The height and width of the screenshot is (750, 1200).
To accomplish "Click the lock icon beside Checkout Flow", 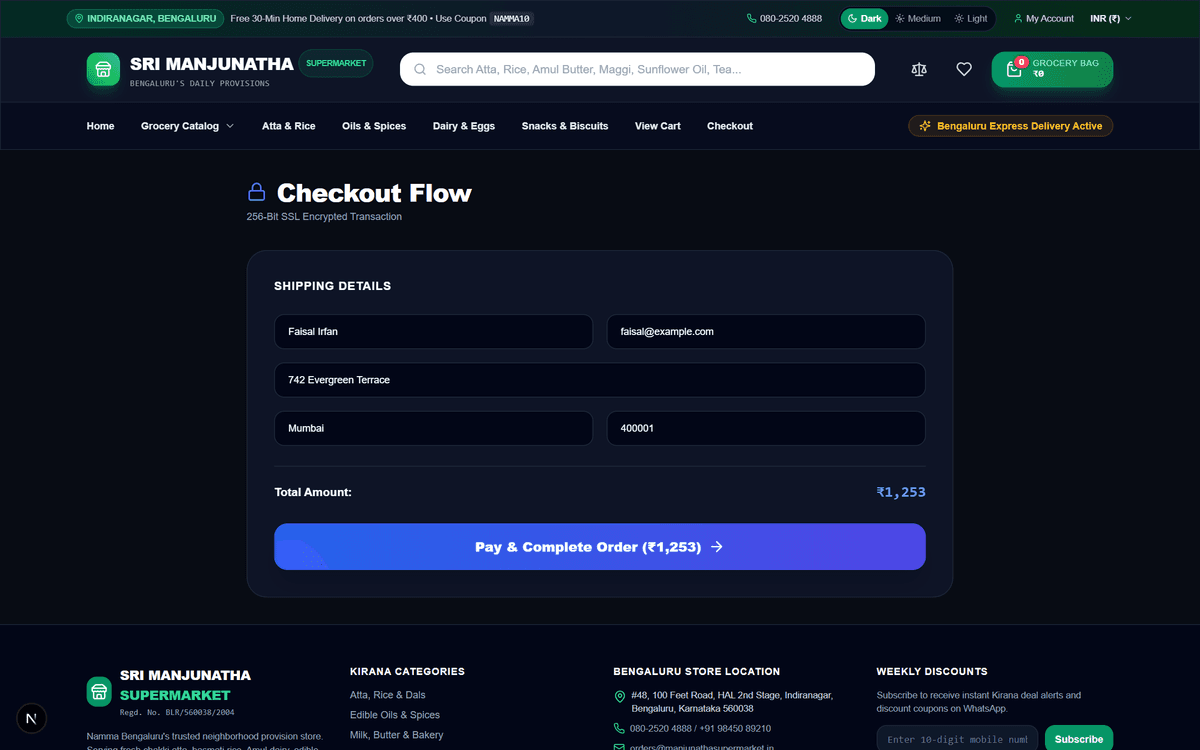I will point(257,192).
